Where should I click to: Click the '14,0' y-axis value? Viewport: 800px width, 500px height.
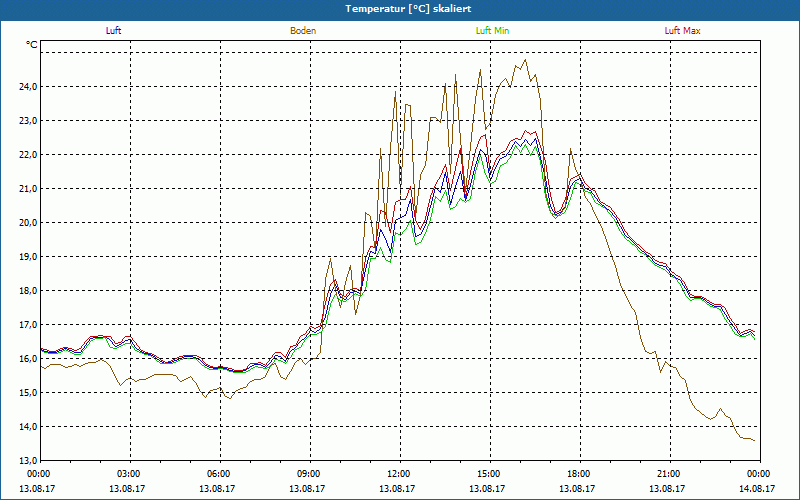click(28, 427)
